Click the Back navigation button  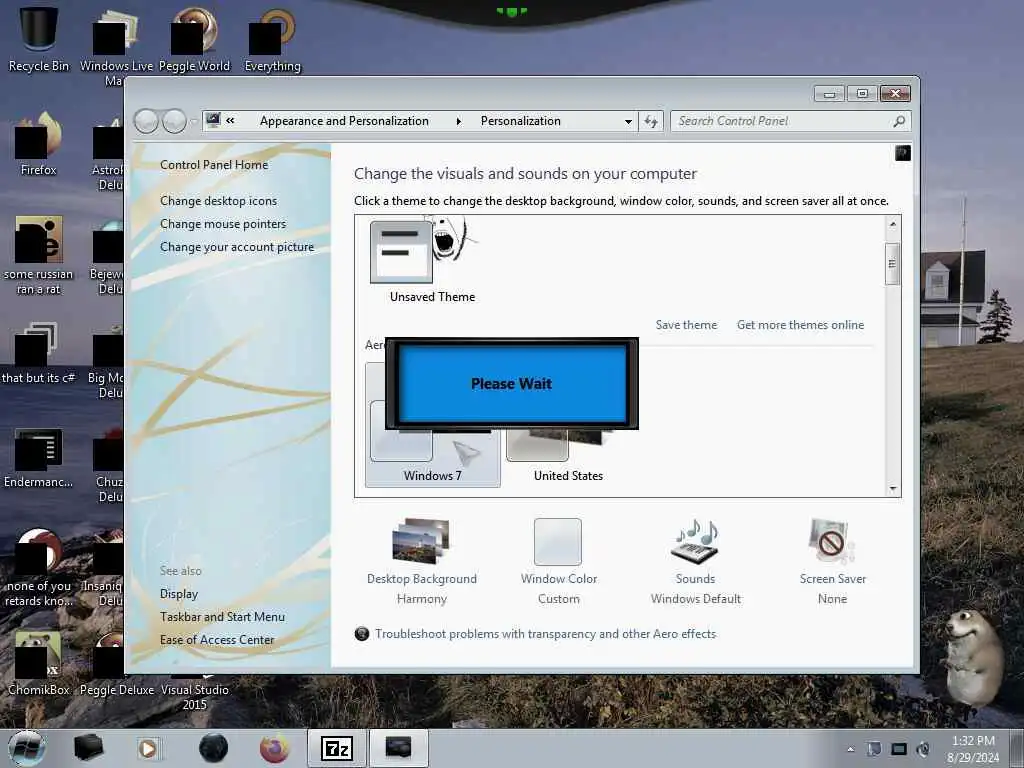[x=146, y=121]
